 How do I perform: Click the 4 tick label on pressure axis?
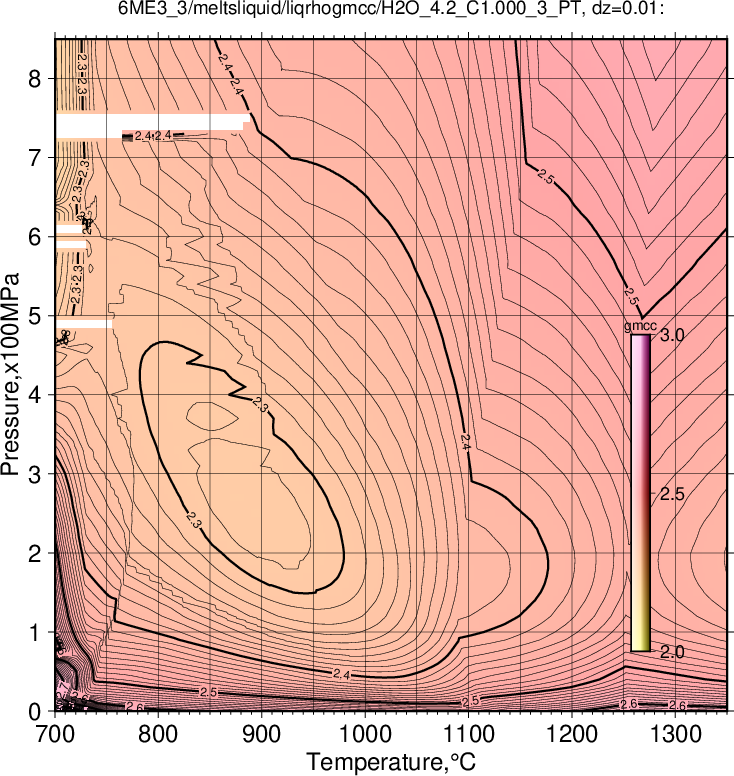click(x=35, y=395)
